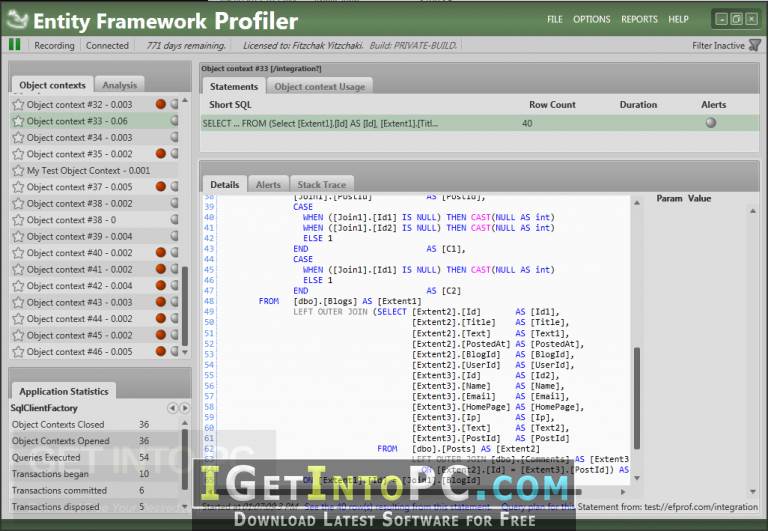Star Object context #37
This screenshot has height=531, width=768.
[19, 187]
